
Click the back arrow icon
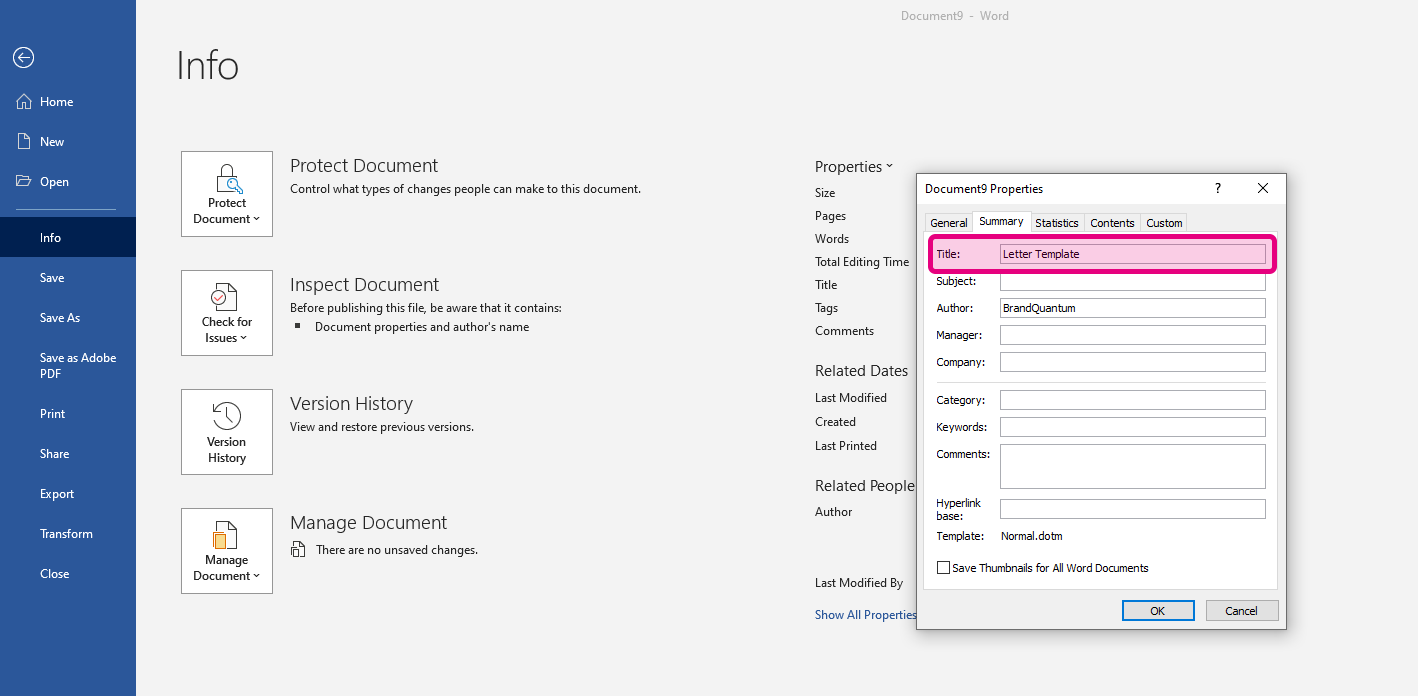[x=23, y=58]
